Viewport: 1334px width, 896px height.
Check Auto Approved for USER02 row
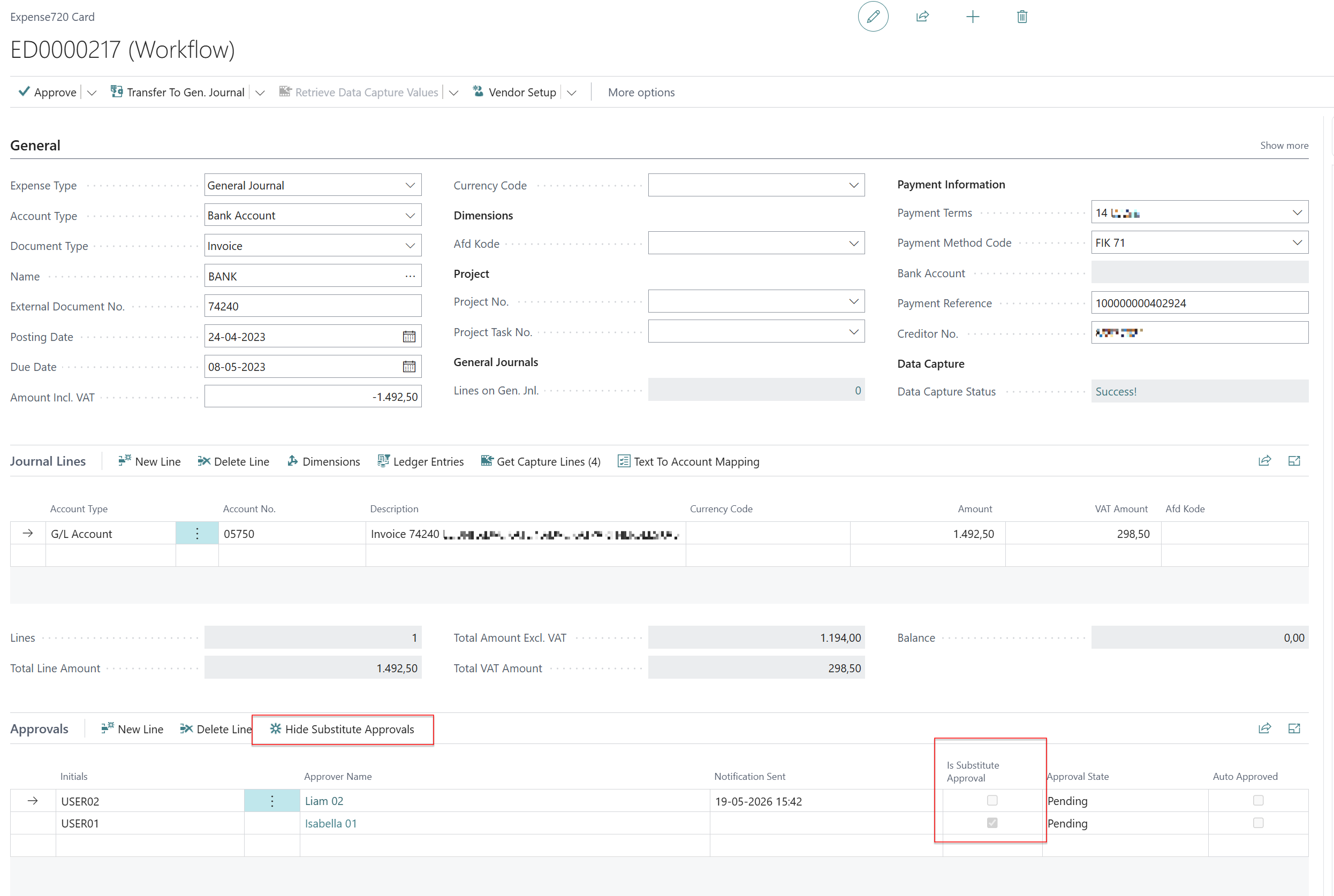[x=1258, y=801]
